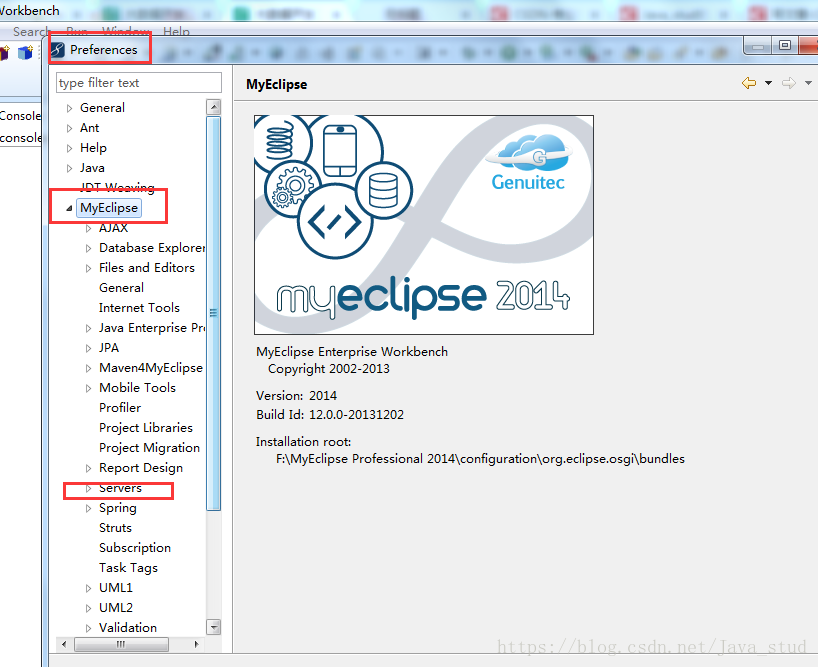Open the Help menu in Workbench
This screenshot has height=667, width=818.
point(176,31)
